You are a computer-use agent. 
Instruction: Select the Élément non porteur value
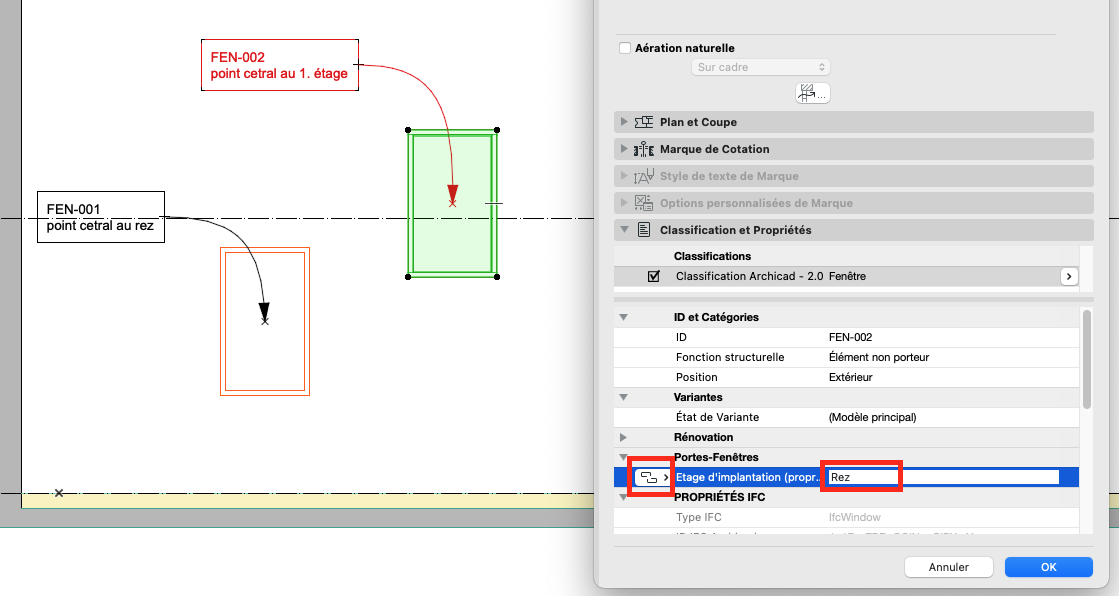click(879, 357)
